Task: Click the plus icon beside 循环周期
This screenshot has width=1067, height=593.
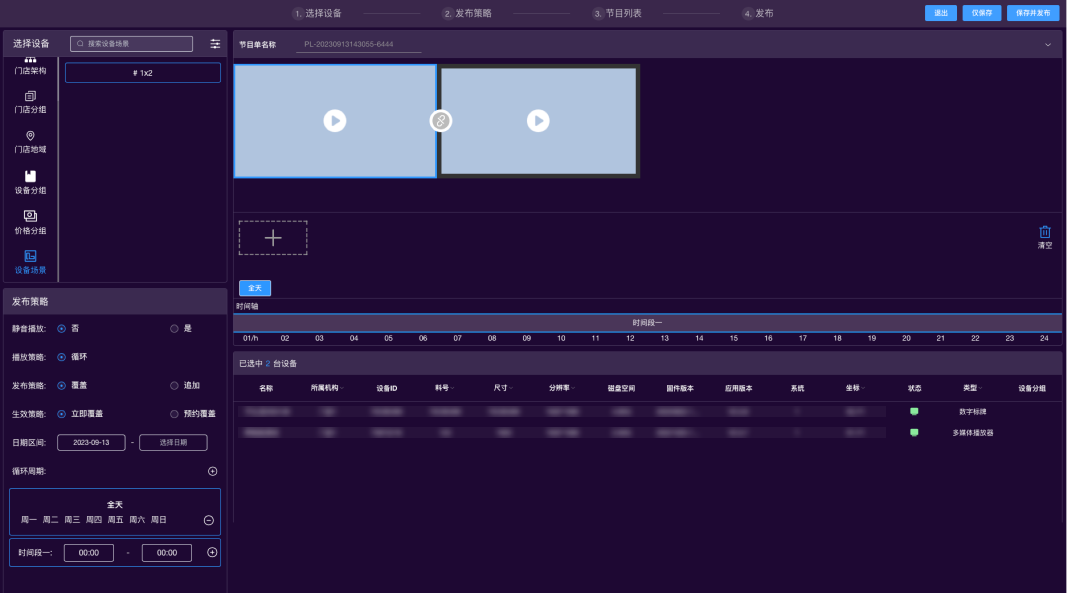Action: [x=212, y=471]
